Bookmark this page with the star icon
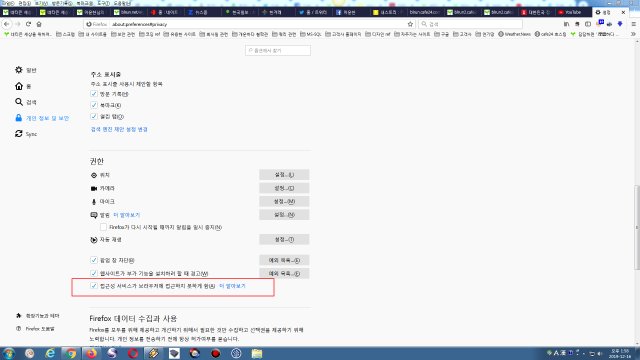Viewport: 640px width, 360px height. point(410,24)
